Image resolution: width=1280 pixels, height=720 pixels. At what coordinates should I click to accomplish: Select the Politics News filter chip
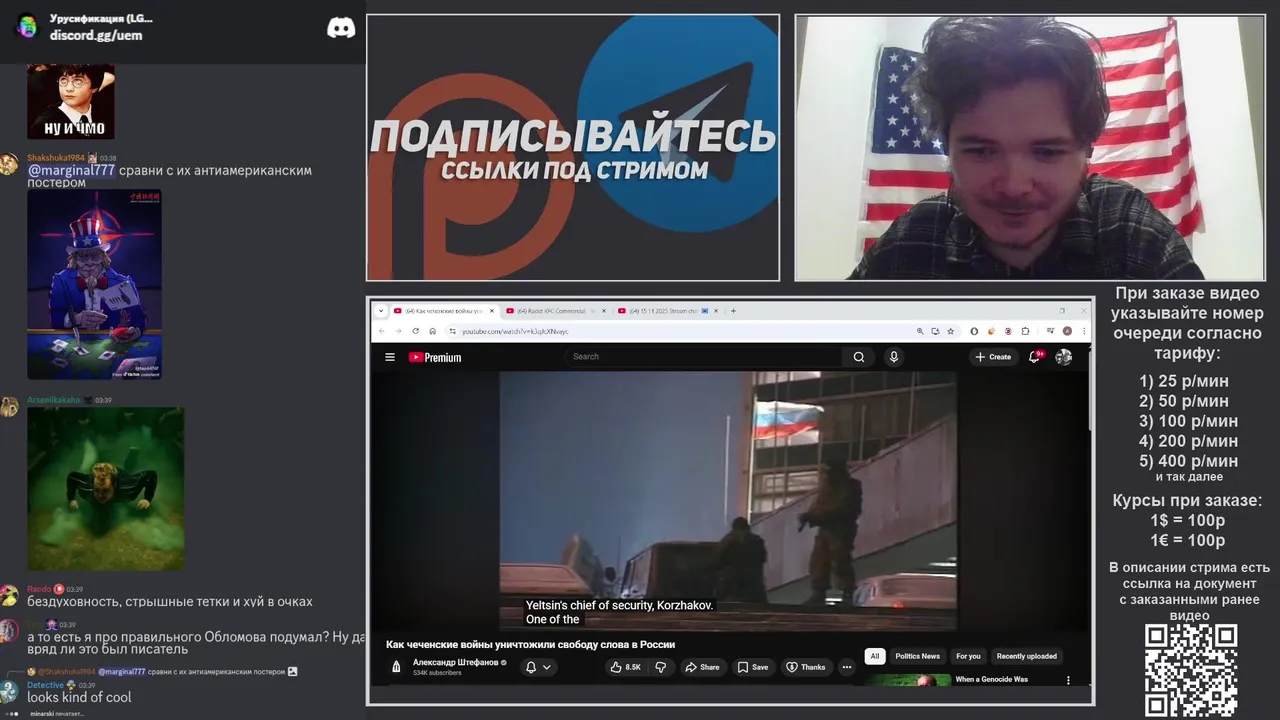(x=917, y=656)
